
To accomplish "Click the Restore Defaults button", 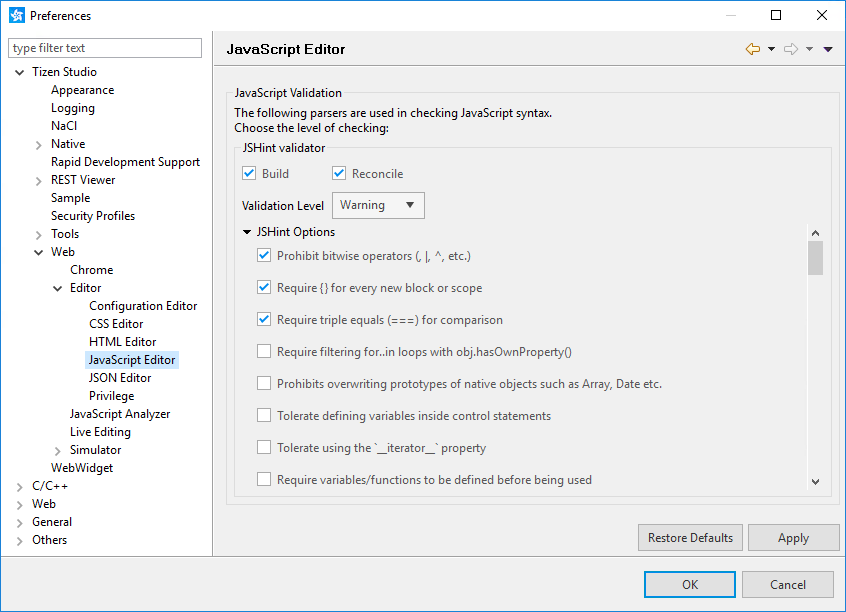I will (x=690, y=537).
